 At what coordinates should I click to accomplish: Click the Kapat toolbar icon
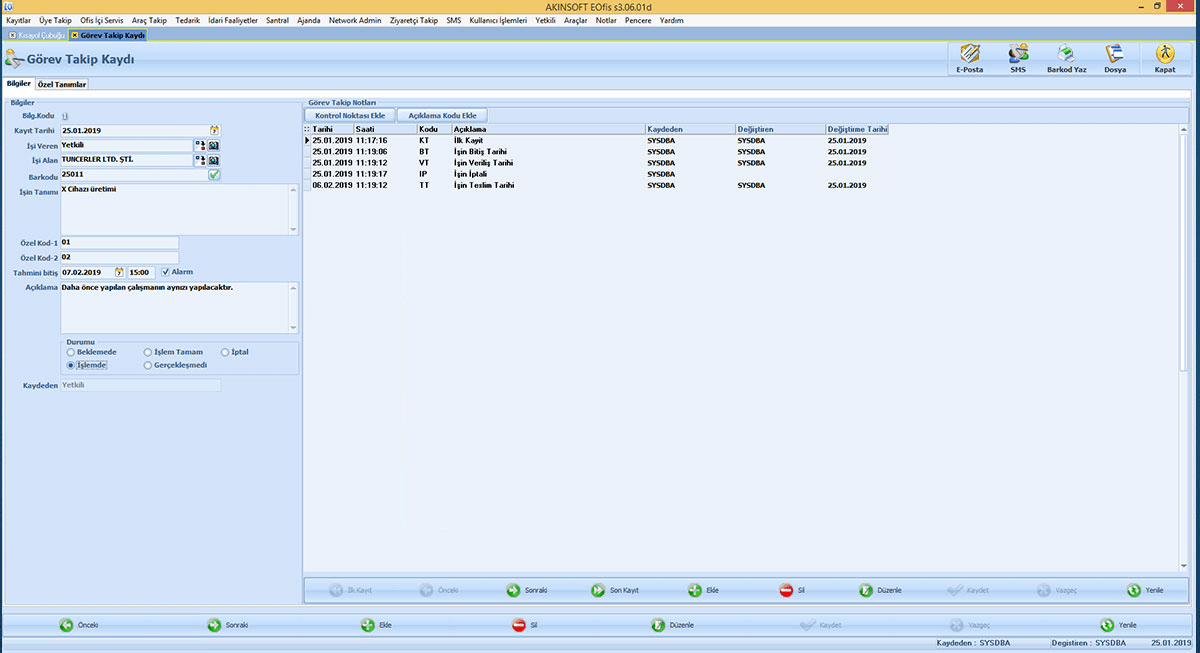1164,59
